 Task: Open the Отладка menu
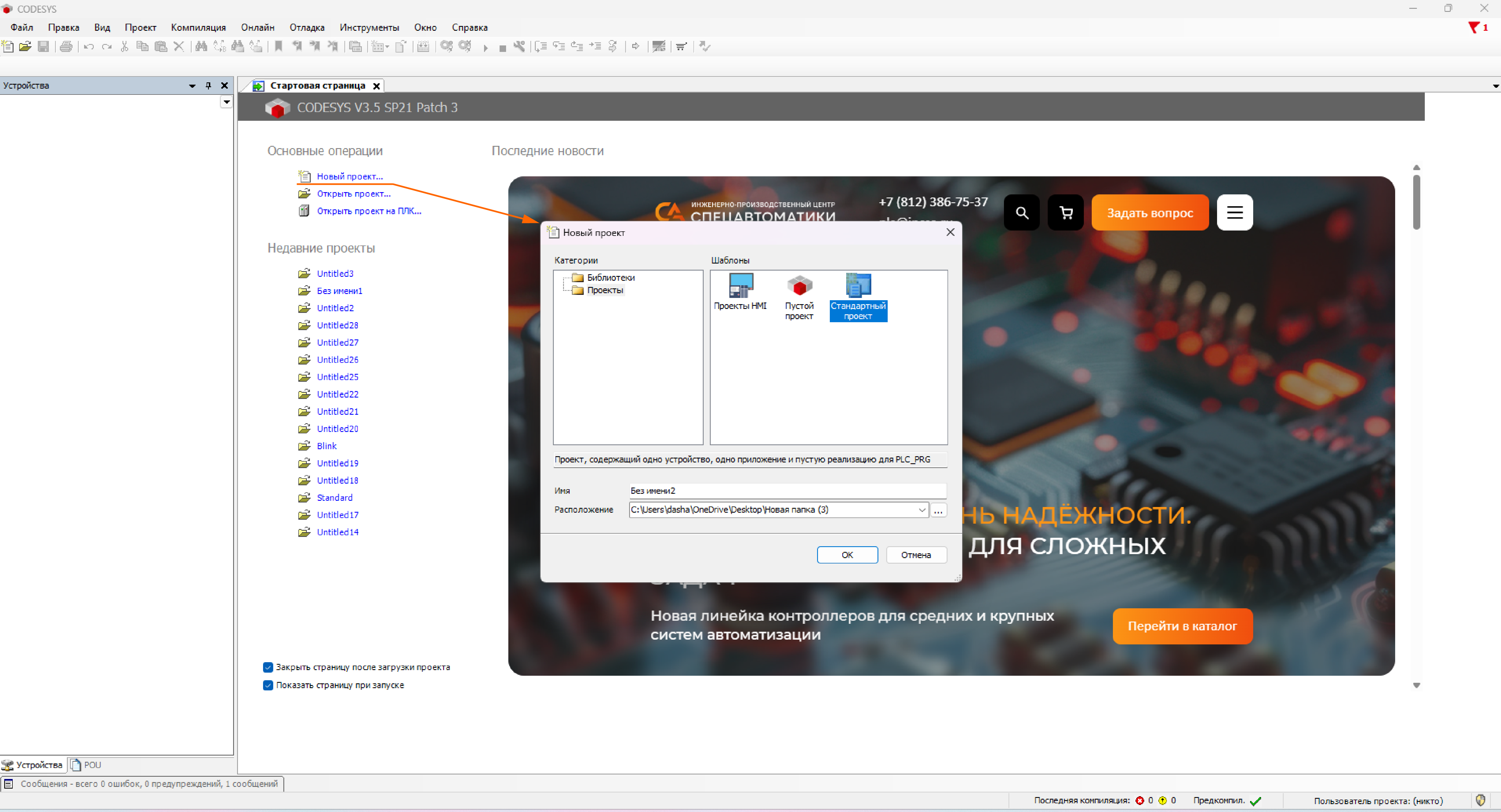(307, 27)
